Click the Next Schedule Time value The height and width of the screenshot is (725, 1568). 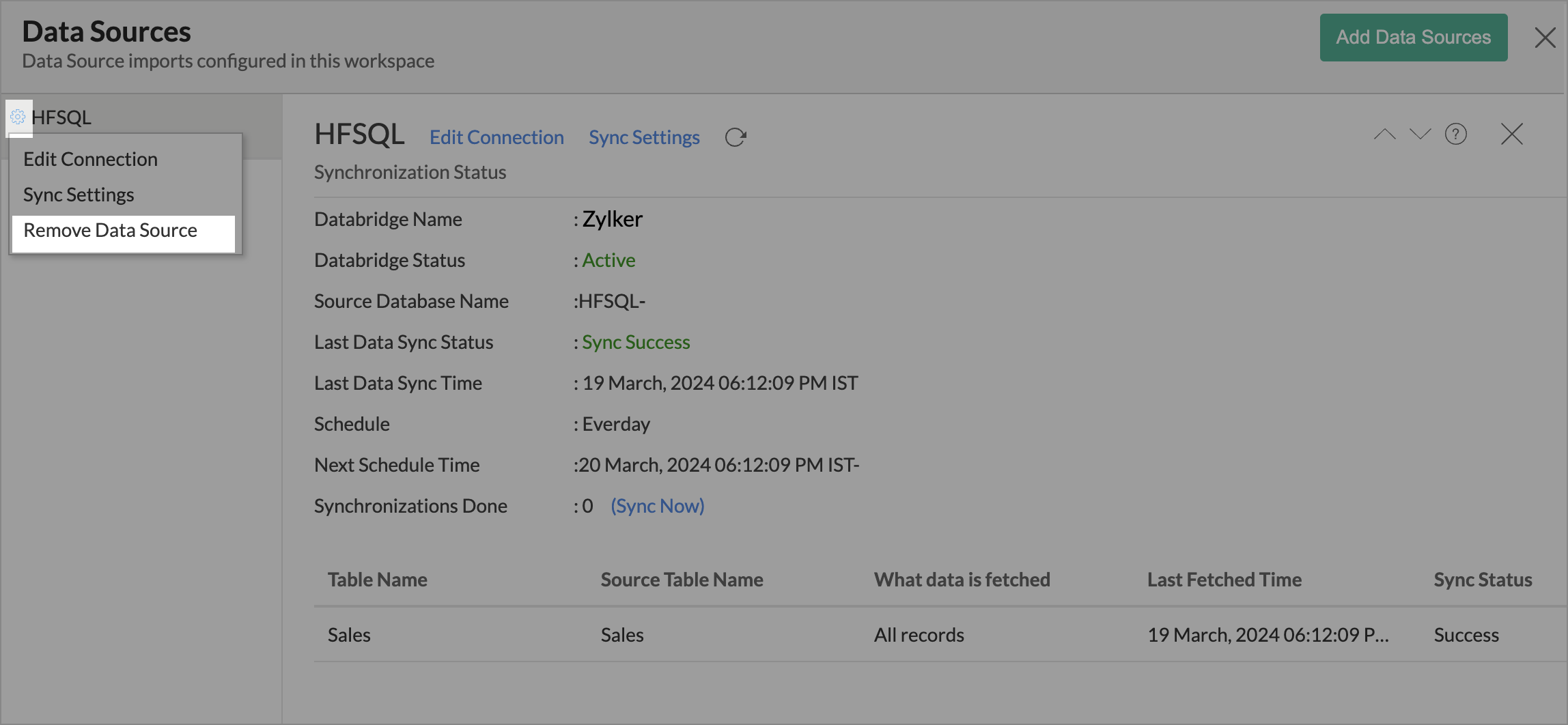718,465
